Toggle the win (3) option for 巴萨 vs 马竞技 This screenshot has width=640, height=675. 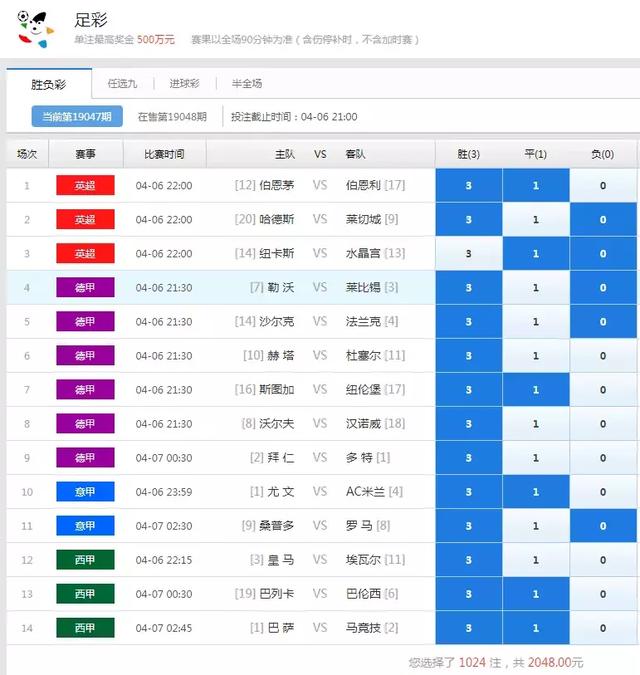pos(468,628)
